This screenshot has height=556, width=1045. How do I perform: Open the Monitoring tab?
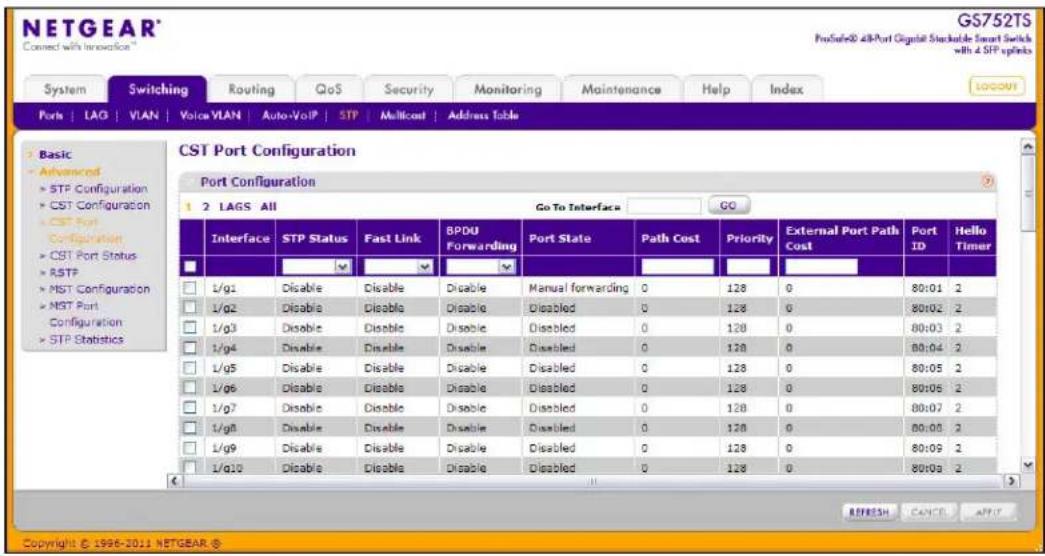click(x=507, y=89)
